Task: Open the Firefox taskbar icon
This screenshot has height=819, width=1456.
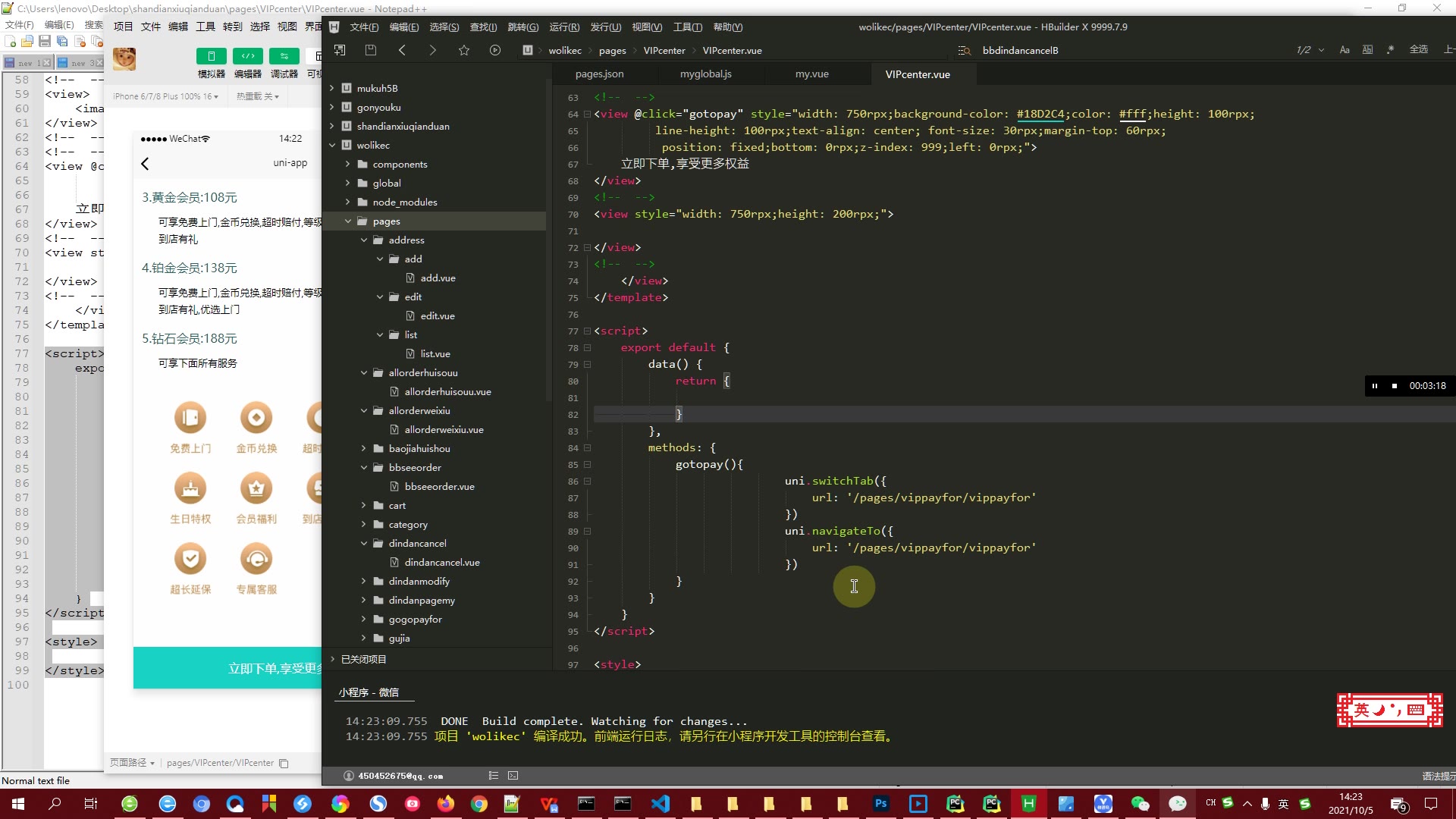Action: tap(446, 804)
